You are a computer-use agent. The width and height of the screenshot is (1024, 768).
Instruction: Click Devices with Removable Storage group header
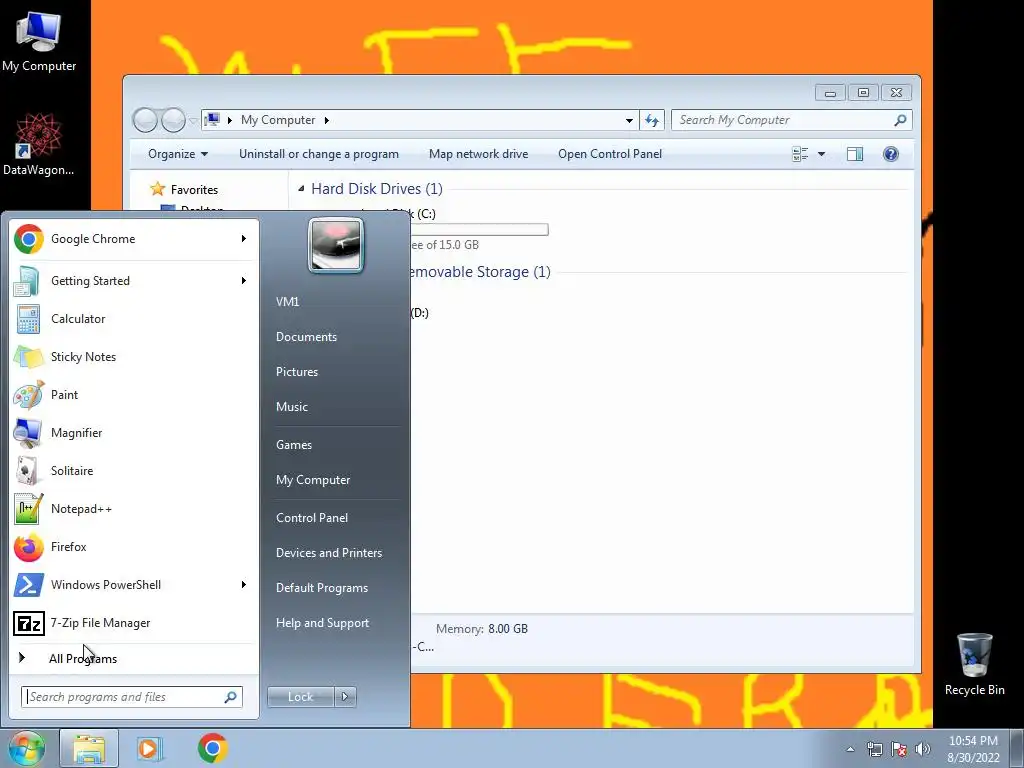(480, 272)
